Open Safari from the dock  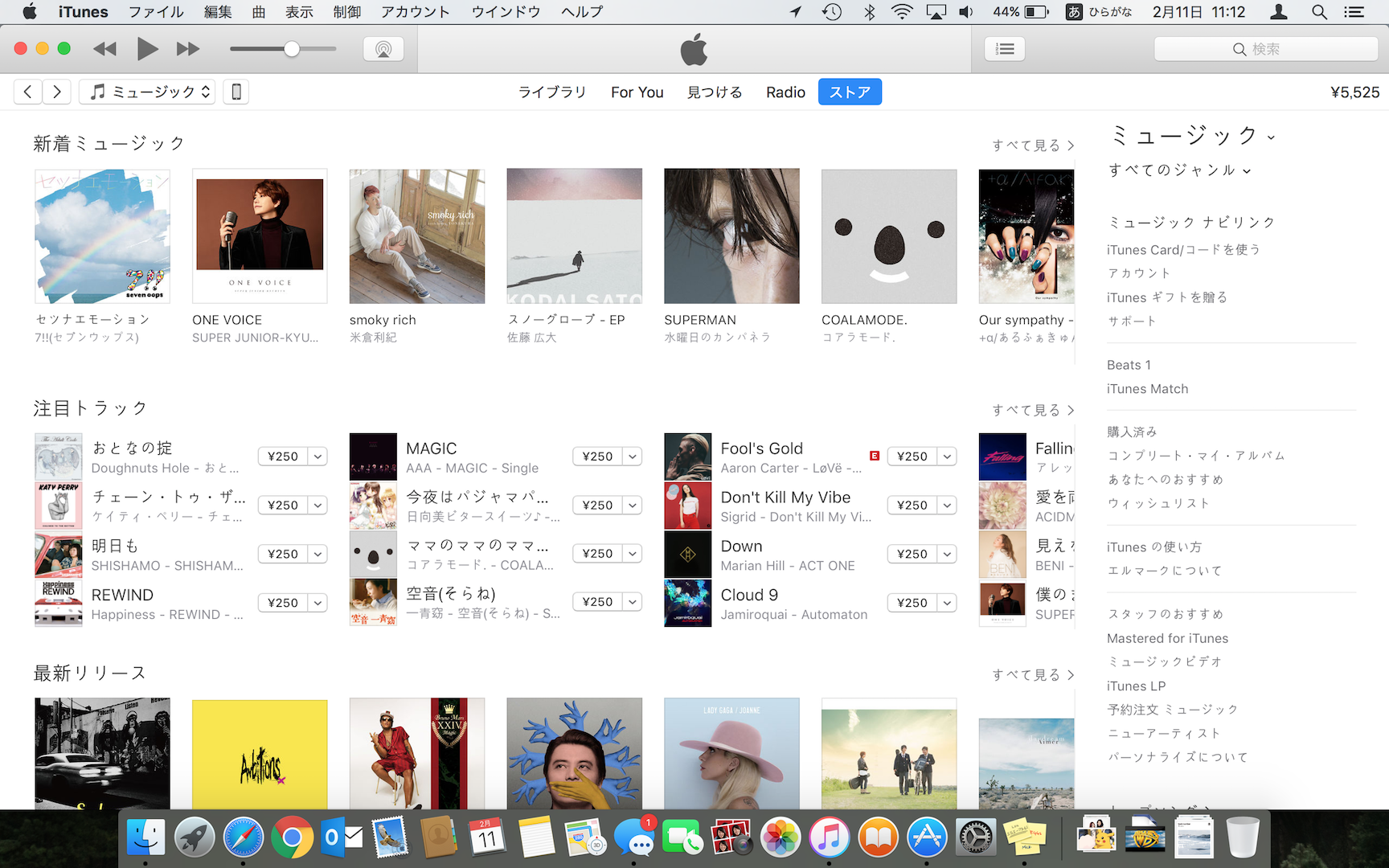[x=244, y=837]
